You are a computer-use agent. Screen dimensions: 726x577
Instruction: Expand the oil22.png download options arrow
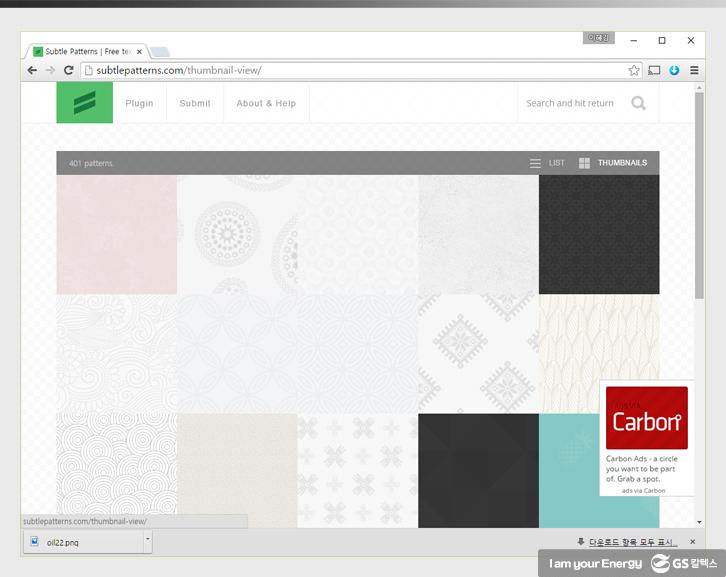click(x=147, y=541)
